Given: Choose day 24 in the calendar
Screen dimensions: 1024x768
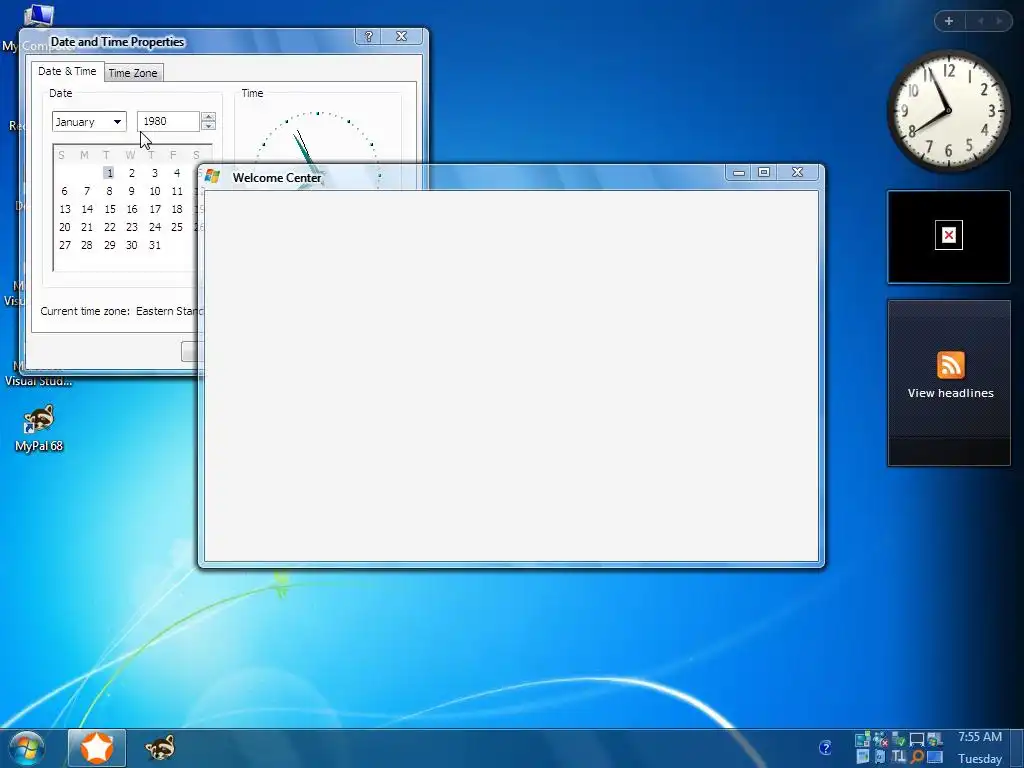Looking at the screenshot, I should pyautogui.click(x=155, y=227).
